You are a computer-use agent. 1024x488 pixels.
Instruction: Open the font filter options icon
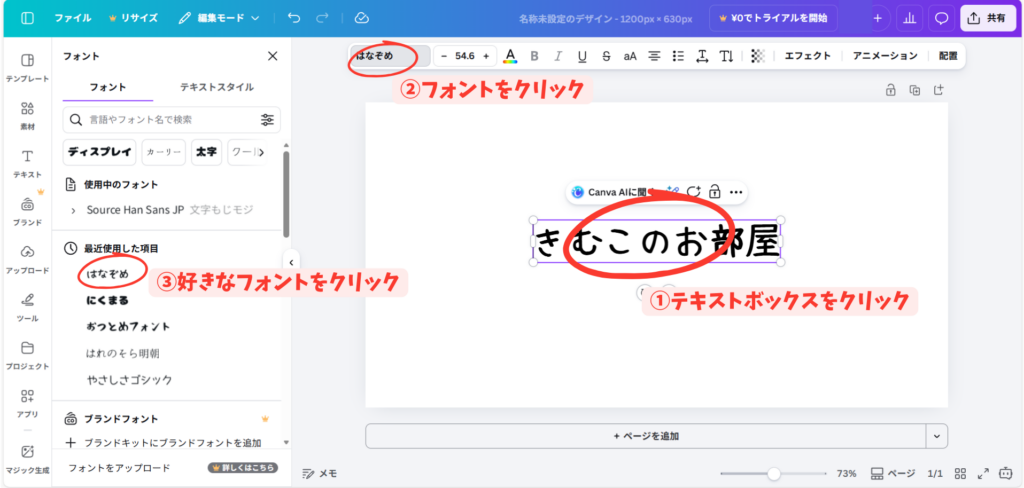point(268,120)
